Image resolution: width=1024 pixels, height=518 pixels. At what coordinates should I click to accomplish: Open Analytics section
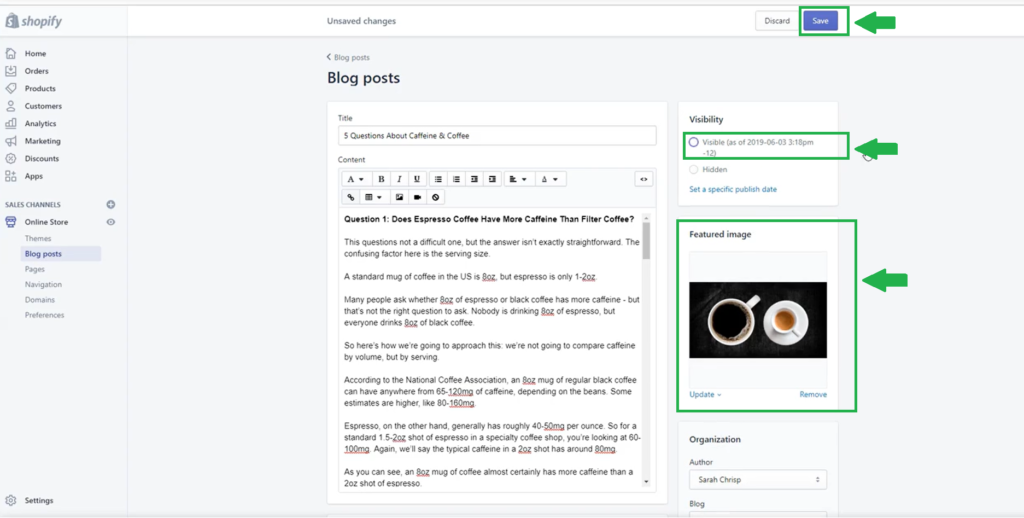pos(40,123)
